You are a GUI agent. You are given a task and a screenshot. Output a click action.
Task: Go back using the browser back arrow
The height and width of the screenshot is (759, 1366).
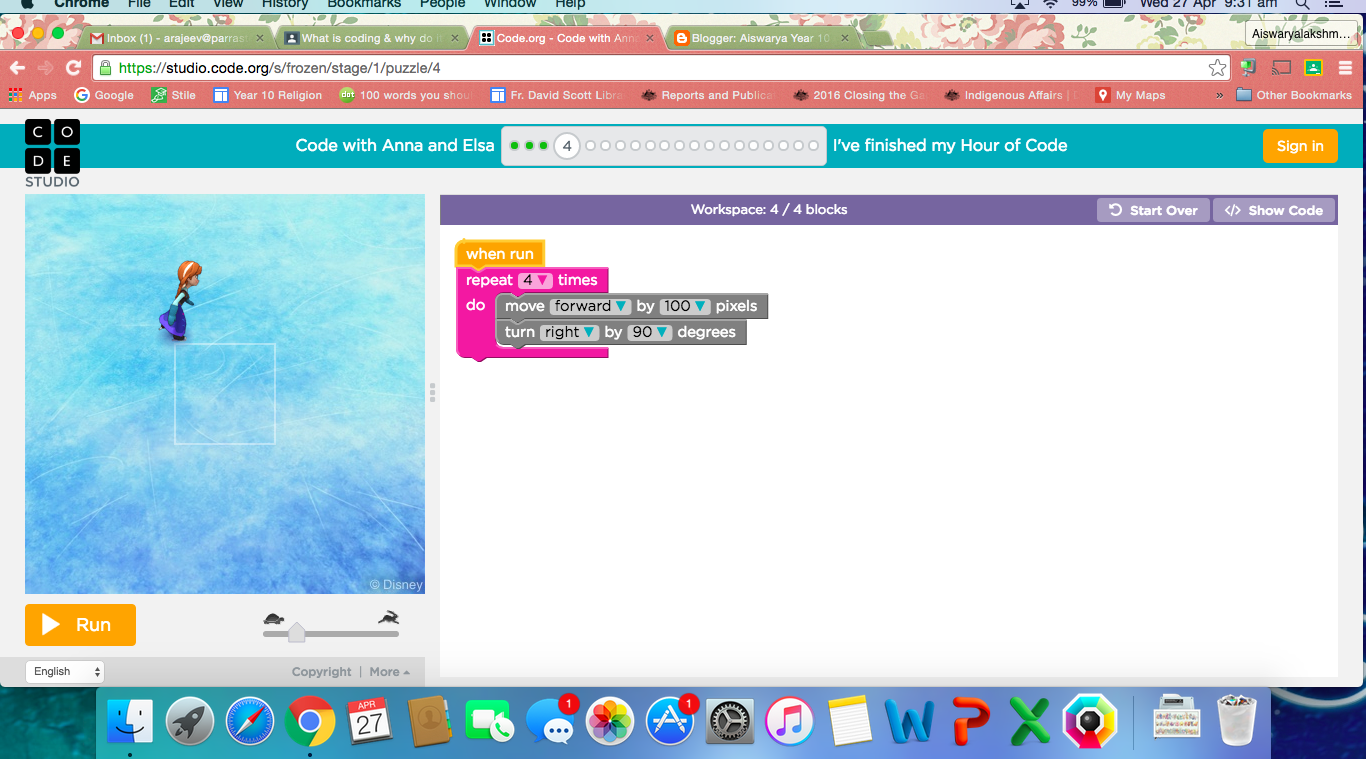(x=18, y=68)
